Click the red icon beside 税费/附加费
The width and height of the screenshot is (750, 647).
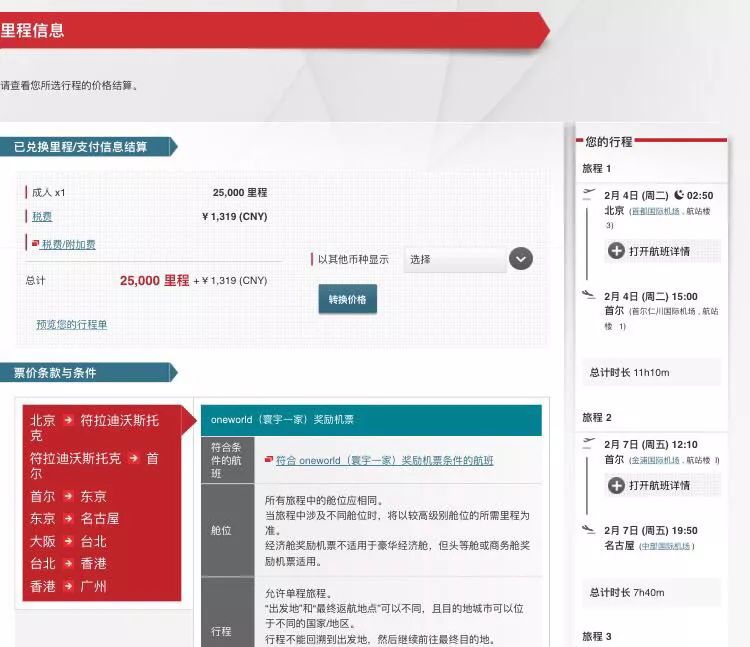coord(35,244)
